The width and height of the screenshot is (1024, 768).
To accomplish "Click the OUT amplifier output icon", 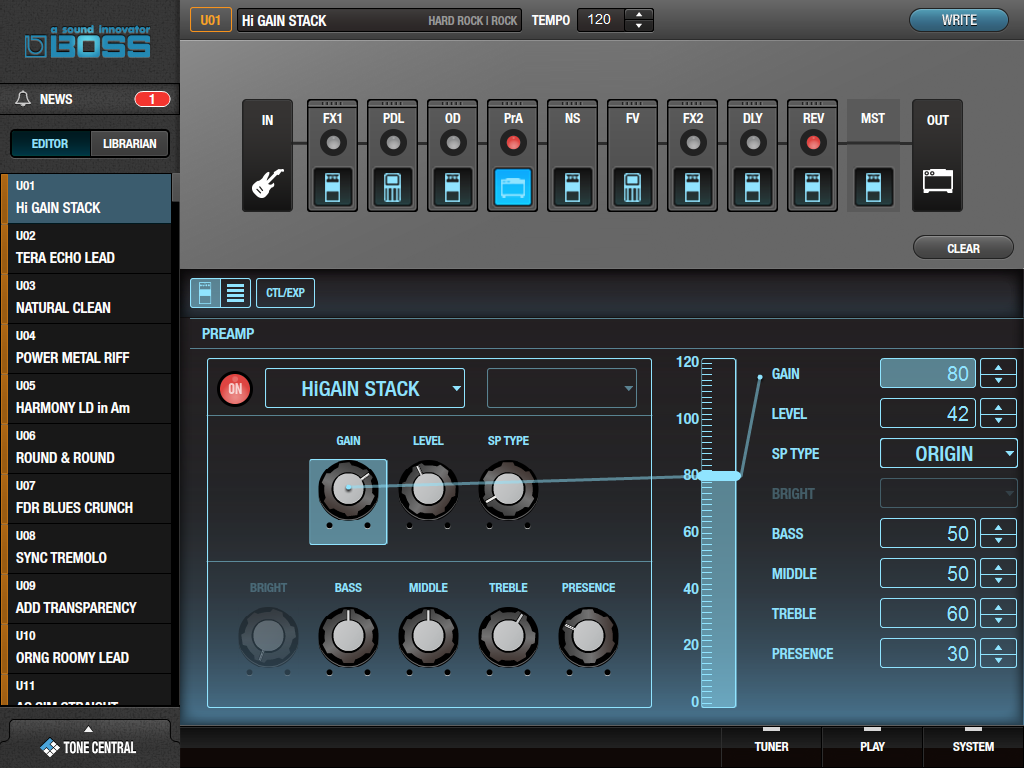I will [x=938, y=181].
